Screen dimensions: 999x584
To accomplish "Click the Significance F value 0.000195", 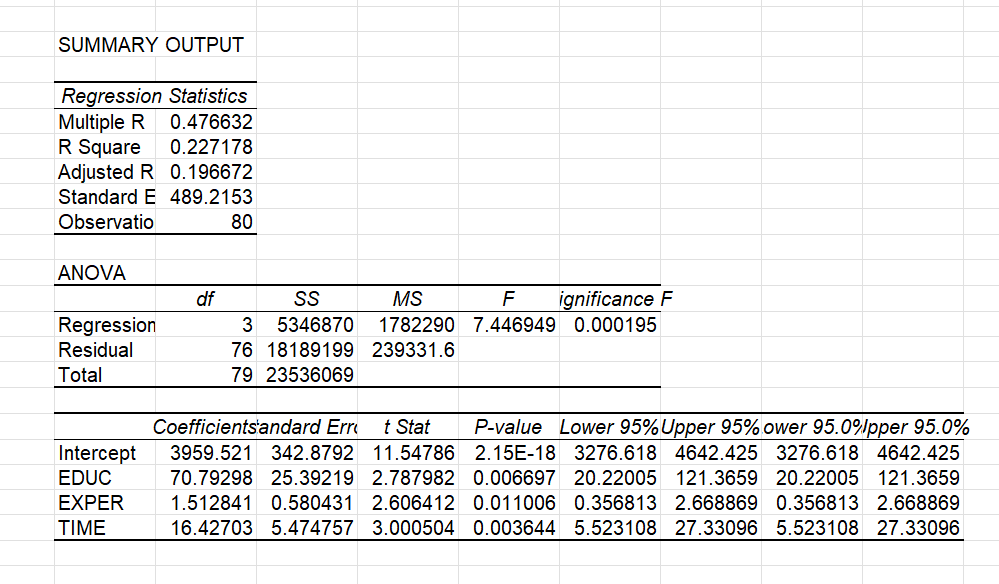I will pyautogui.click(x=614, y=324).
